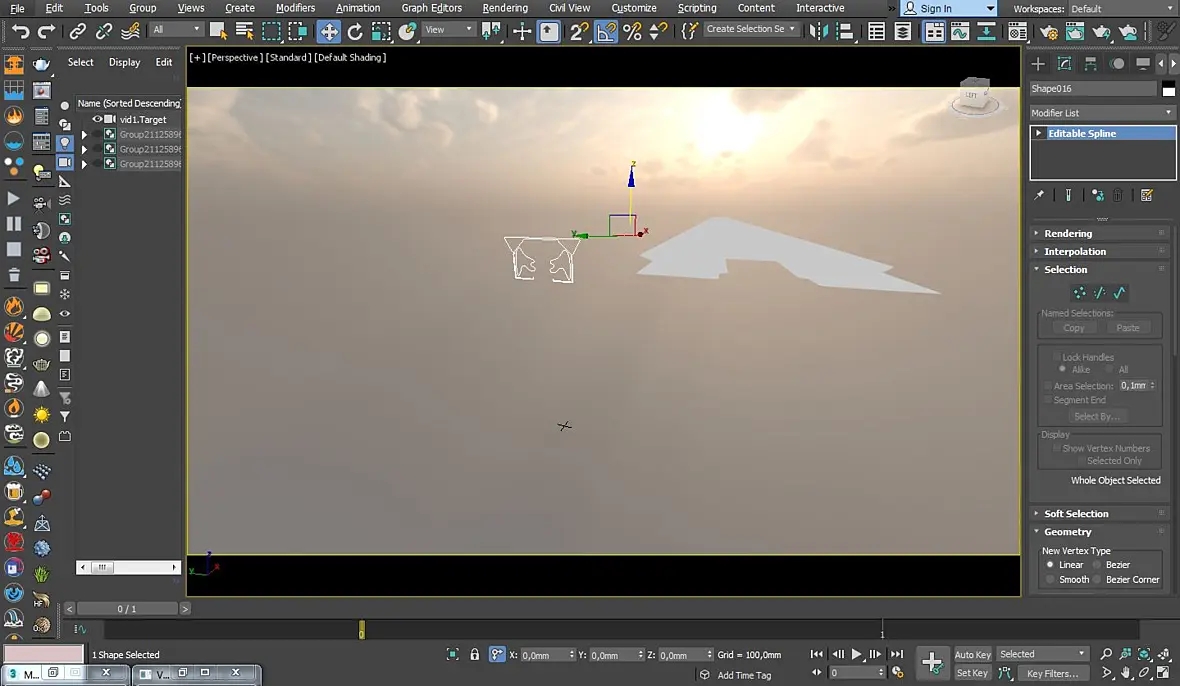Toggle the Spinner Snap icon
1180x686 pixels.
(658, 31)
